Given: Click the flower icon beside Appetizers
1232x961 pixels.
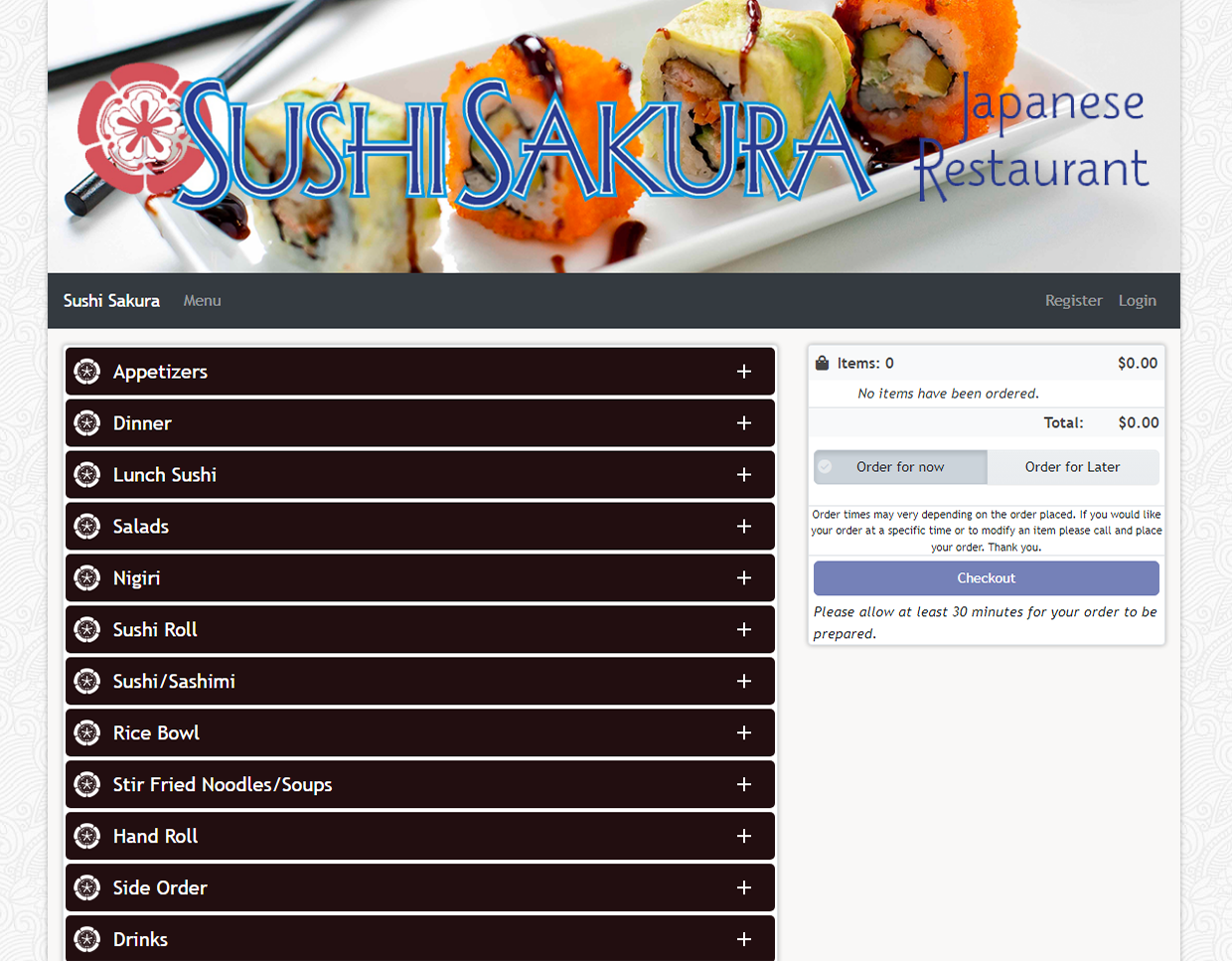Looking at the screenshot, I should coord(87,372).
